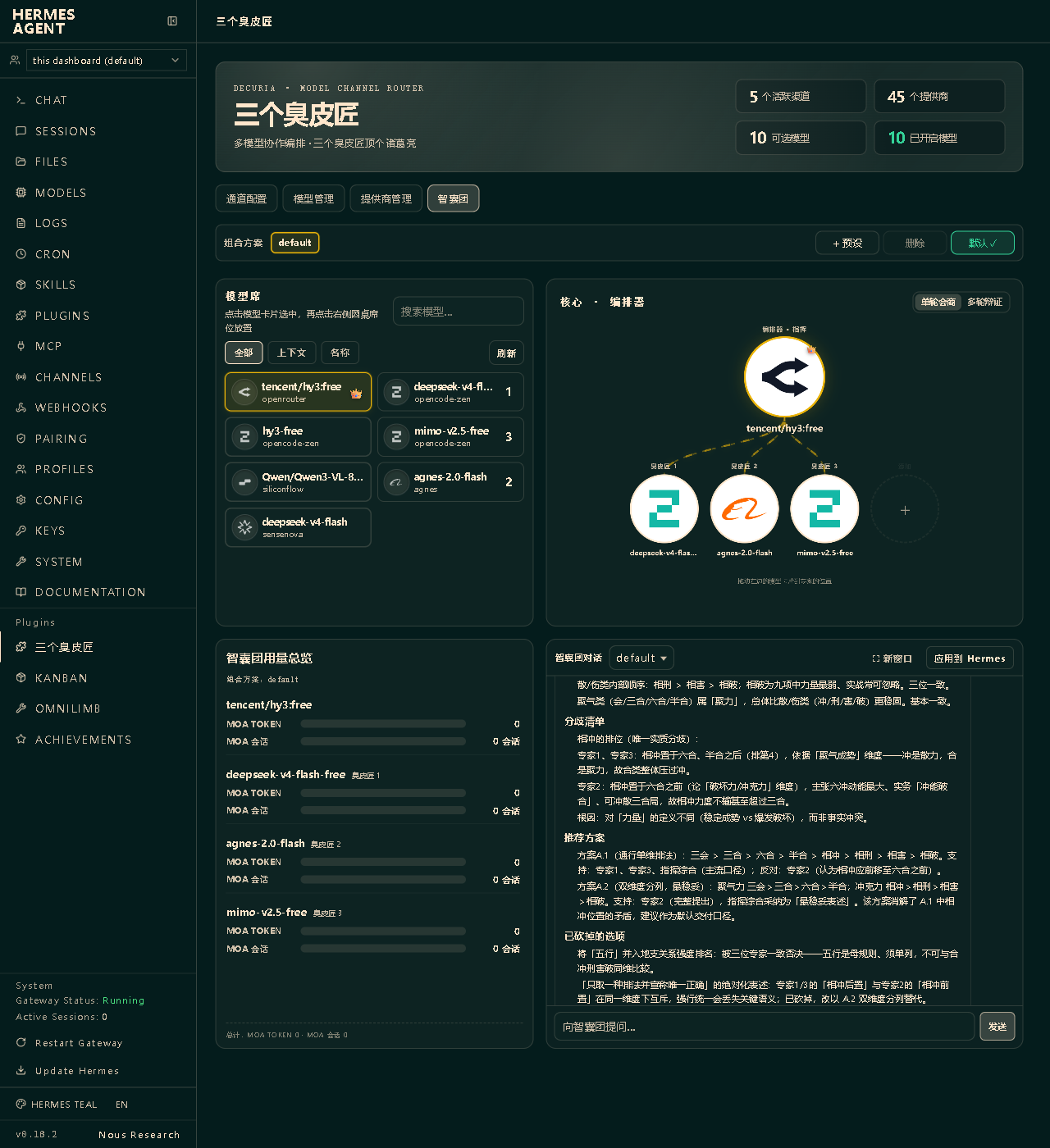Open Models via its chip icon

(x=21, y=193)
